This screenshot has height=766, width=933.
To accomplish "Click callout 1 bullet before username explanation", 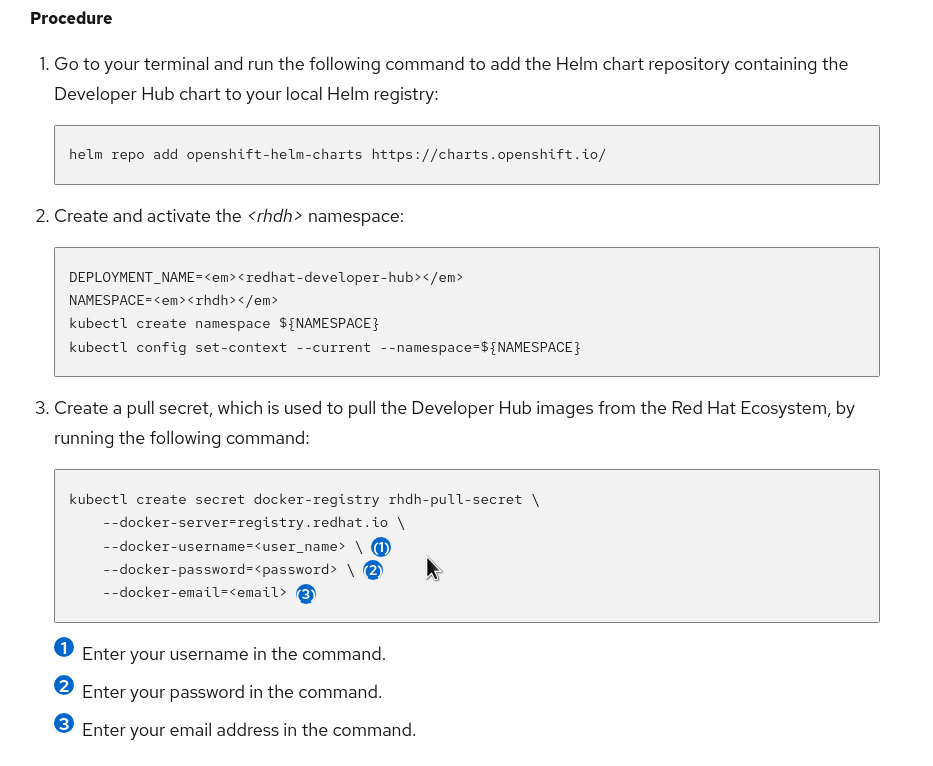I will [64, 647].
